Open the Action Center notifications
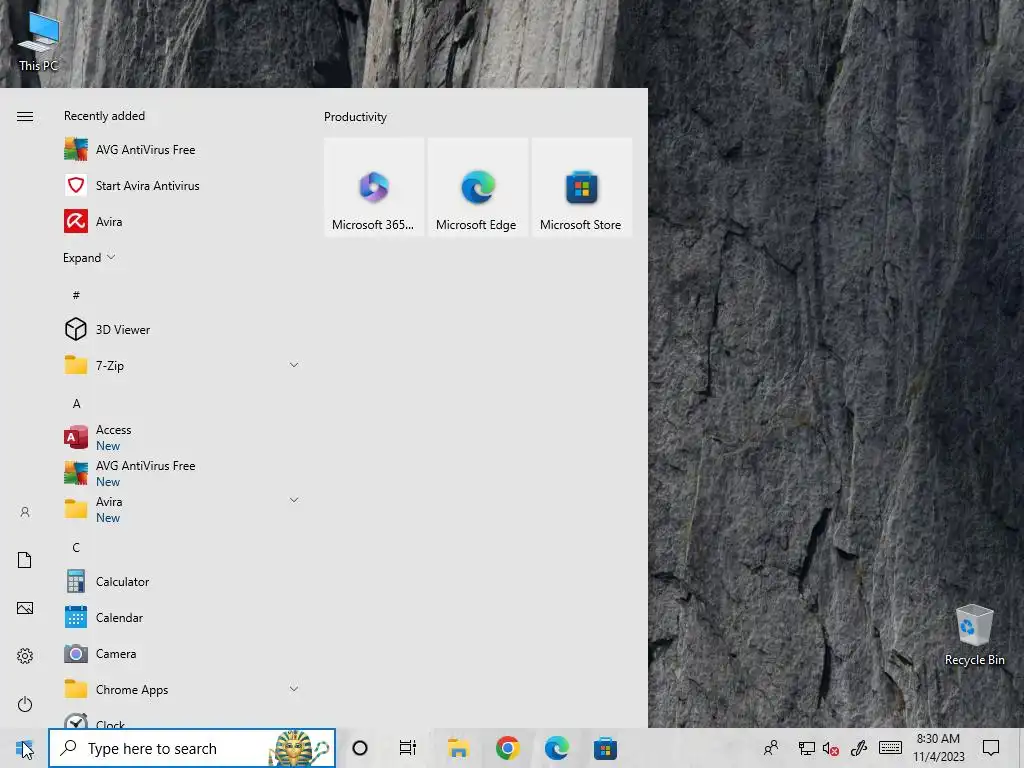The width and height of the screenshot is (1024, 768). [x=991, y=748]
